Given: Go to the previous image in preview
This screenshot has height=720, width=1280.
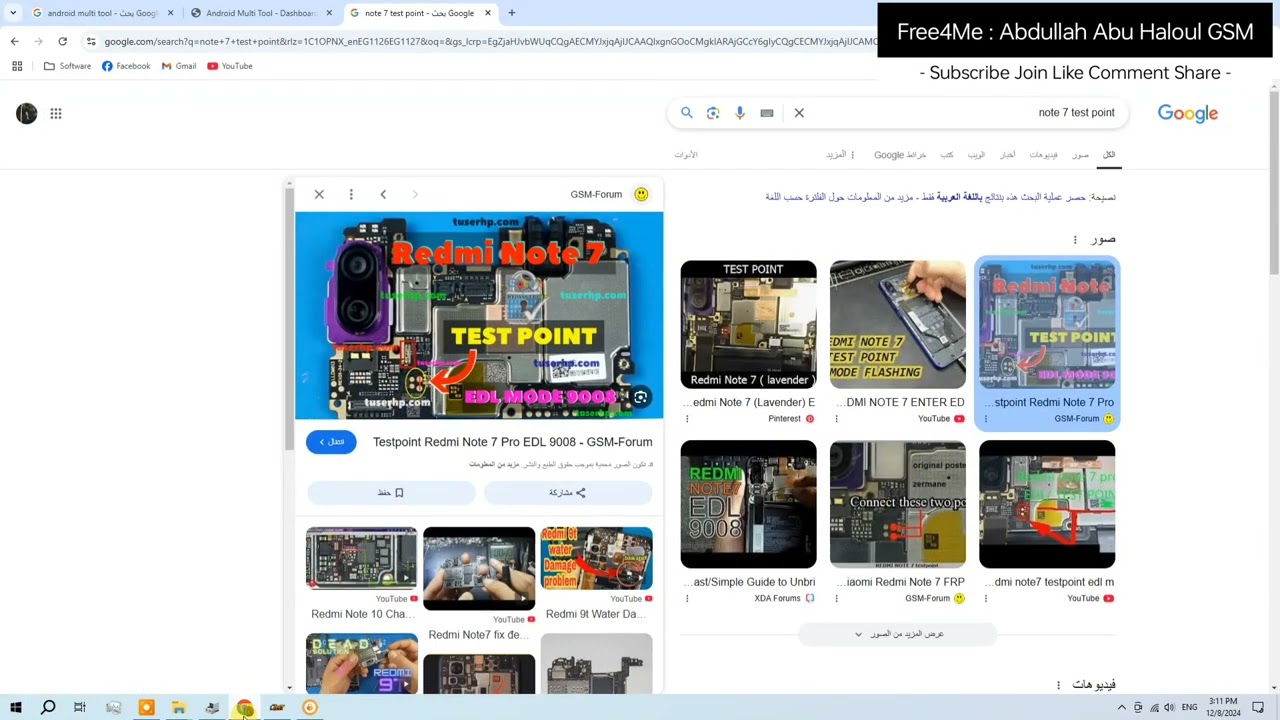Looking at the screenshot, I should tap(383, 194).
